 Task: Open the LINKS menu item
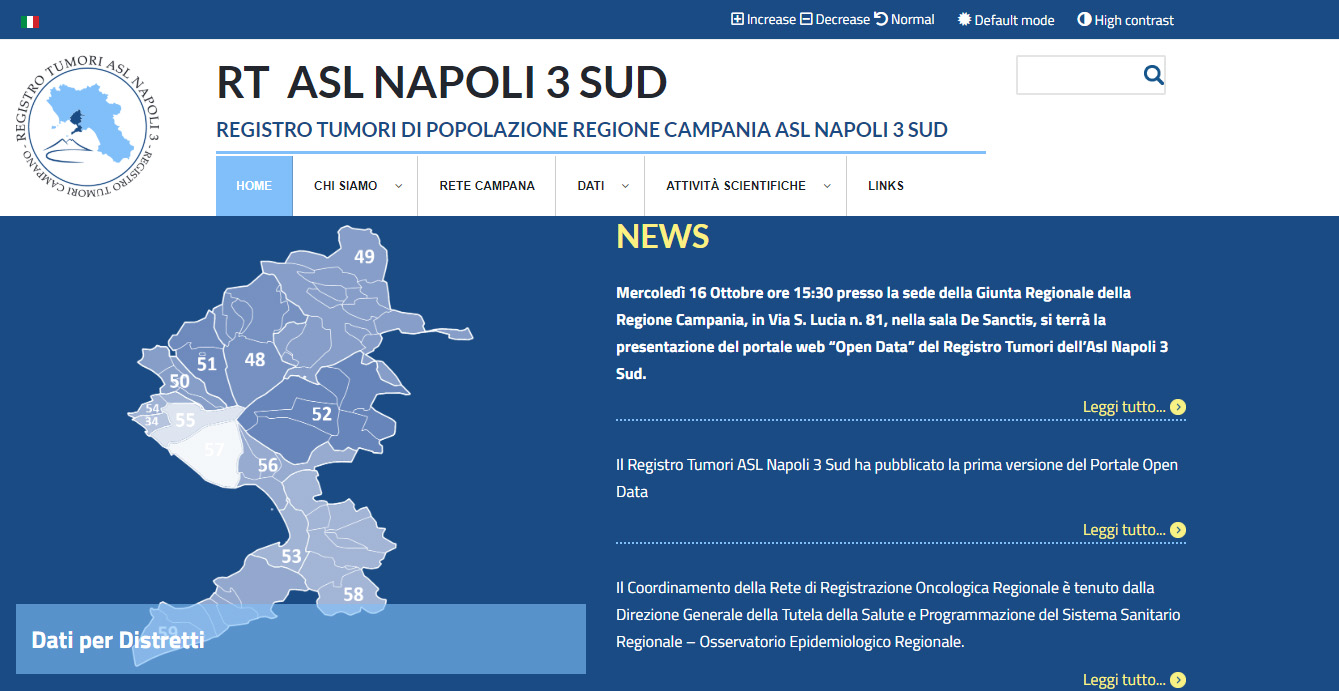(886, 186)
